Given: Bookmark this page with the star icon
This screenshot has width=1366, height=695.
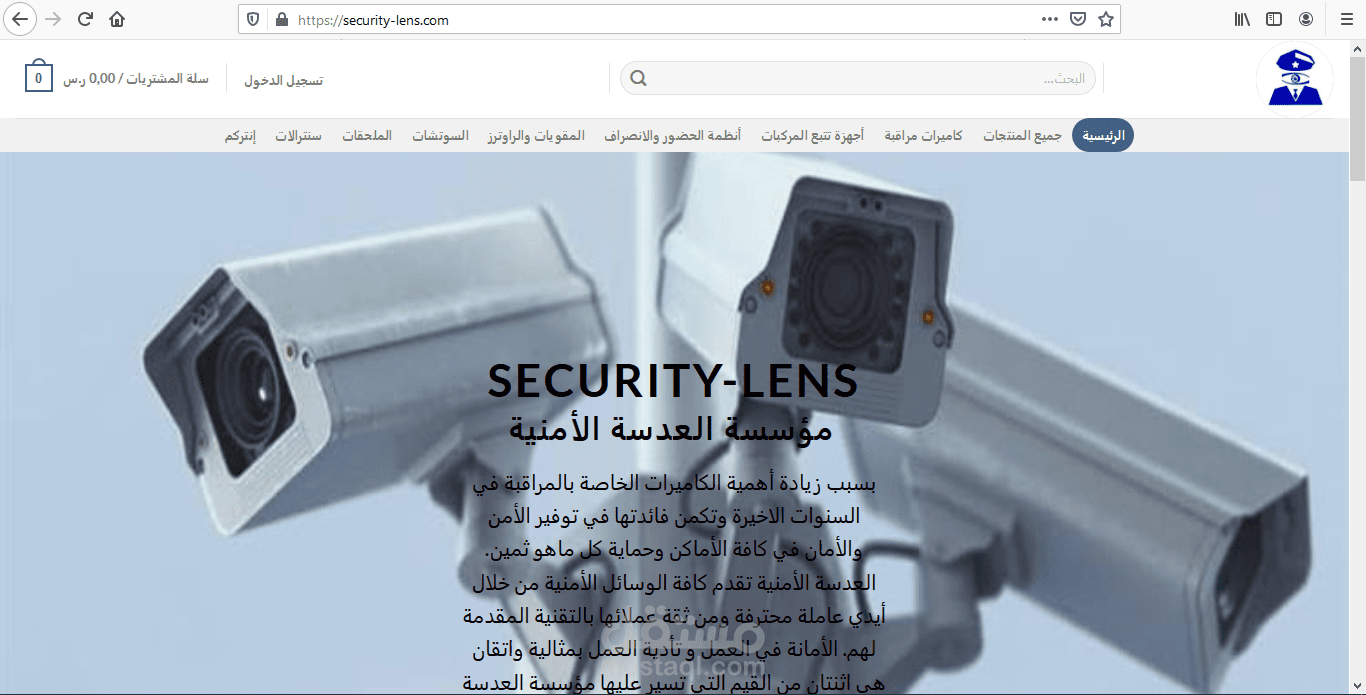Looking at the screenshot, I should [1105, 19].
